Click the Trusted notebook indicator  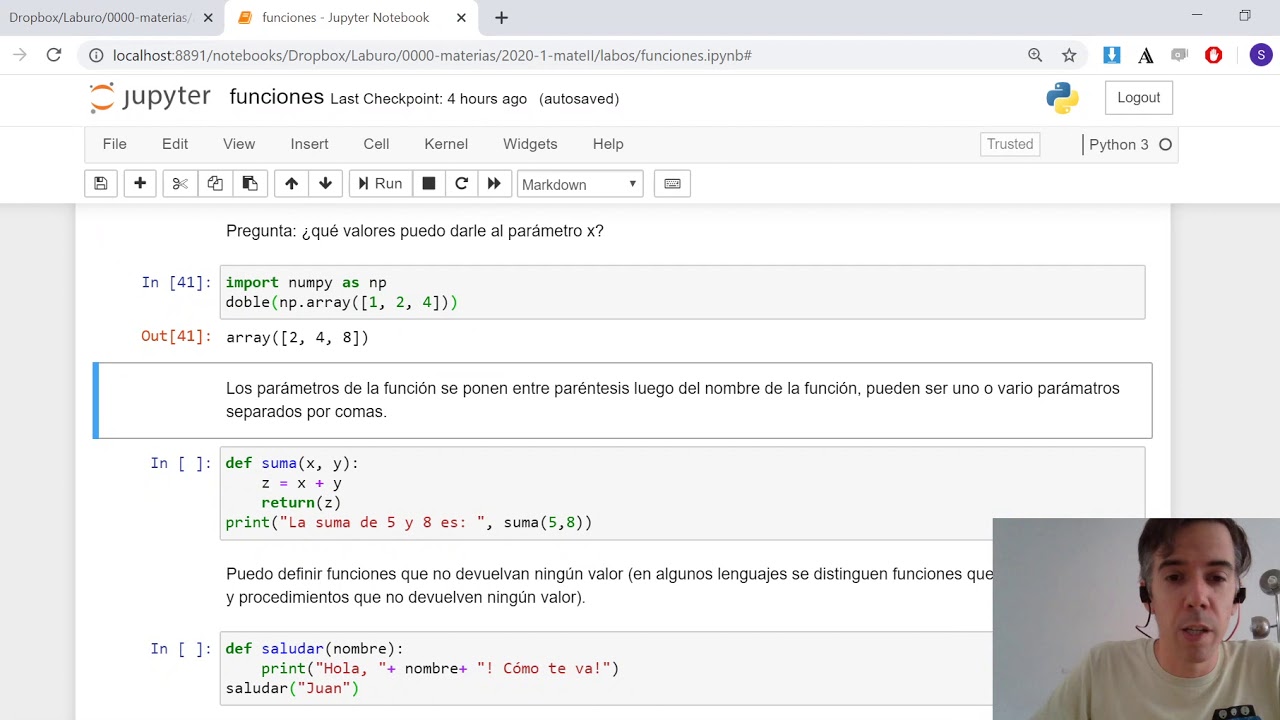point(1010,144)
